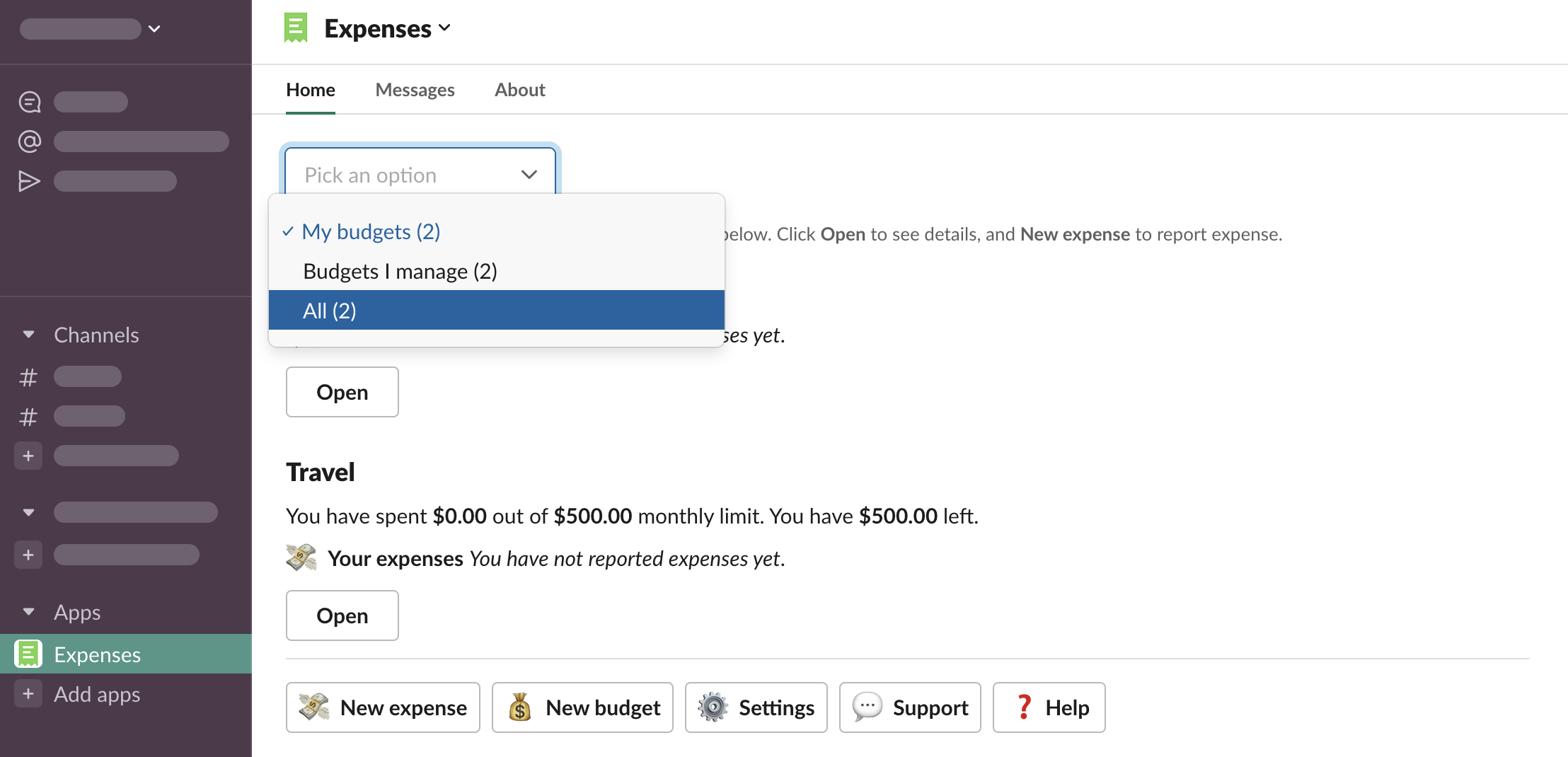Click the New expense button
This screenshot has width=1568, height=757.
383,707
